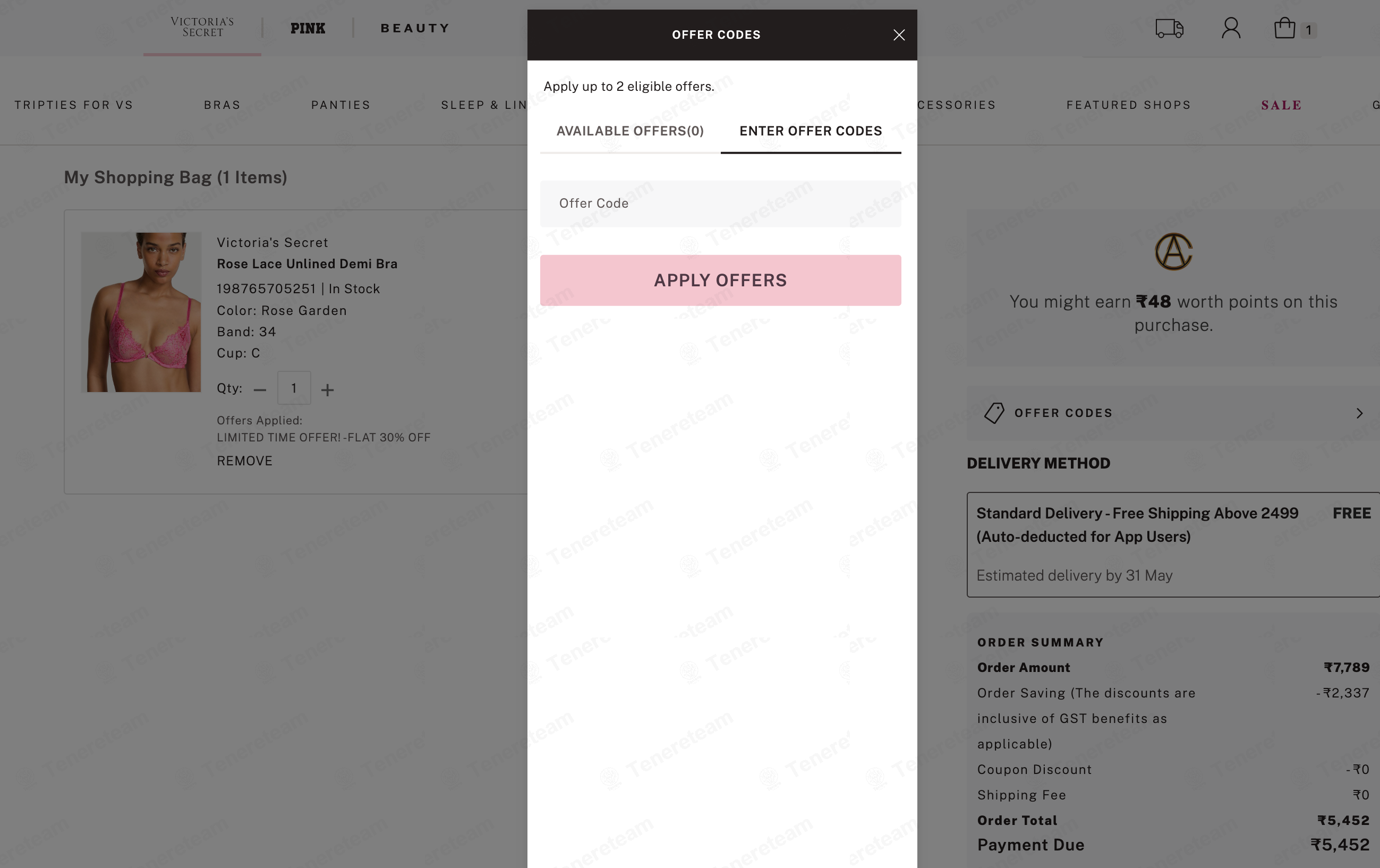1380x868 pixels.
Task: Open the Bras menu
Action: (x=223, y=105)
